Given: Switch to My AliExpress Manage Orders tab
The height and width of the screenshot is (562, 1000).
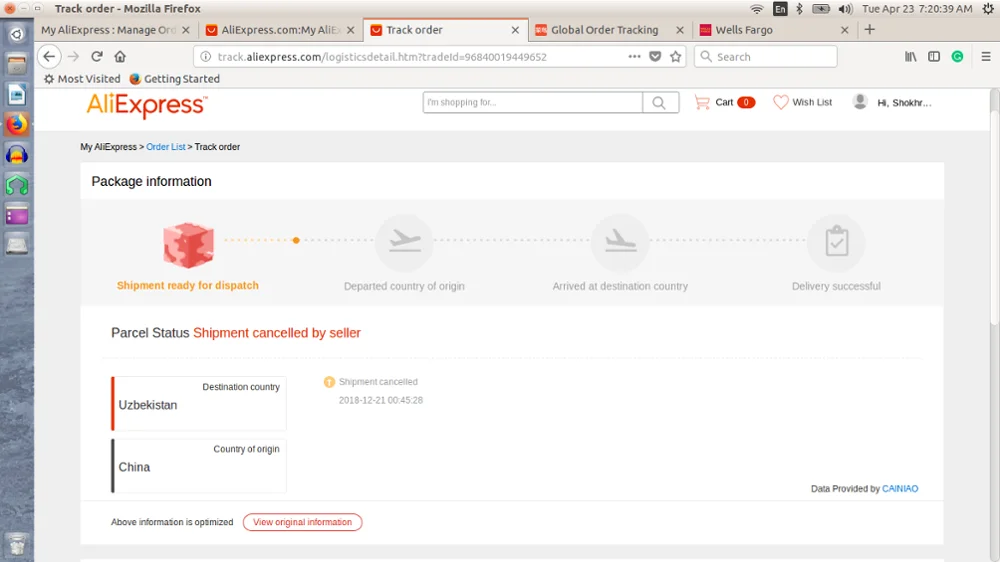Looking at the screenshot, I should click(108, 30).
